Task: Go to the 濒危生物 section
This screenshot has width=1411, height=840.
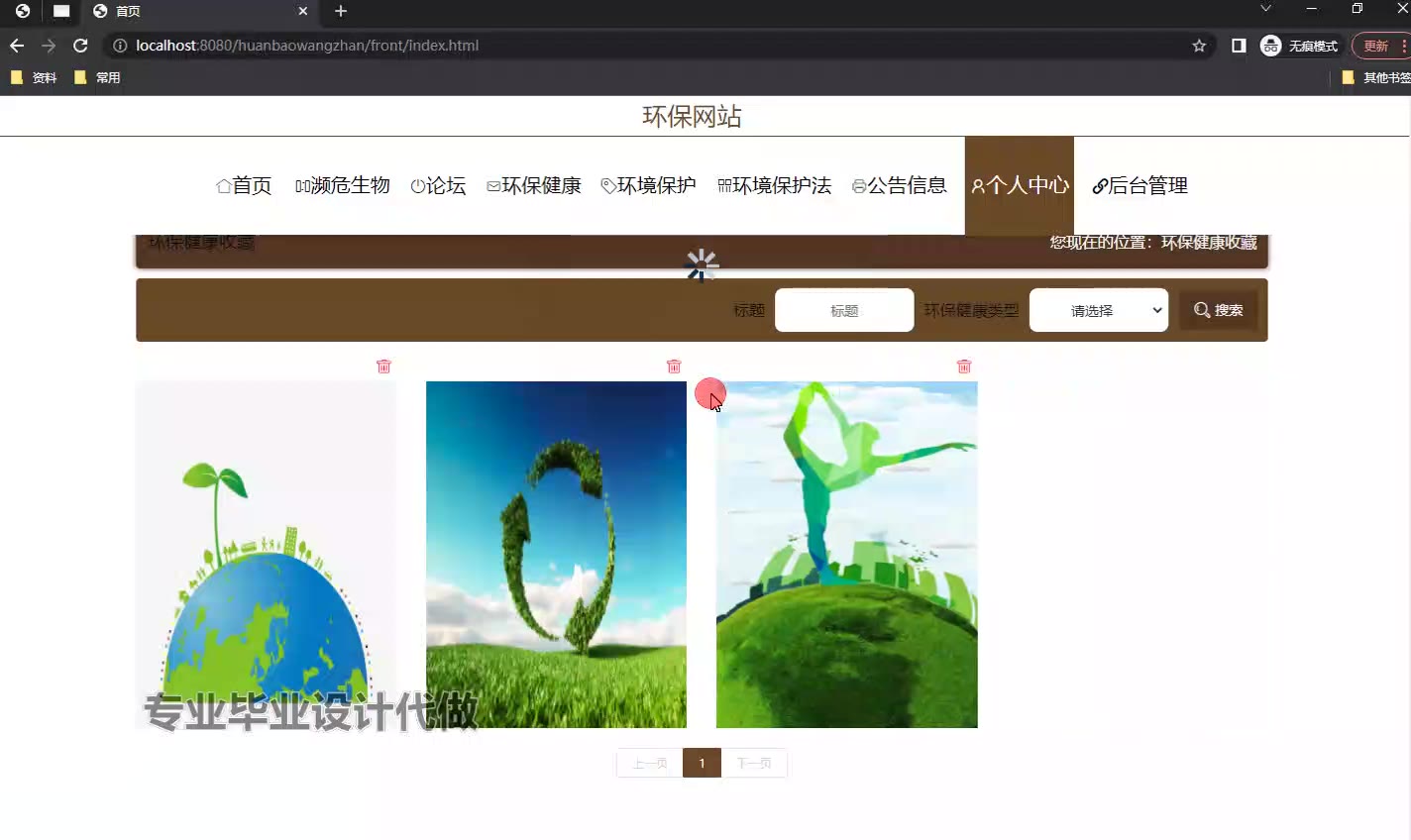Action: pyautogui.click(x=343, y=186)
